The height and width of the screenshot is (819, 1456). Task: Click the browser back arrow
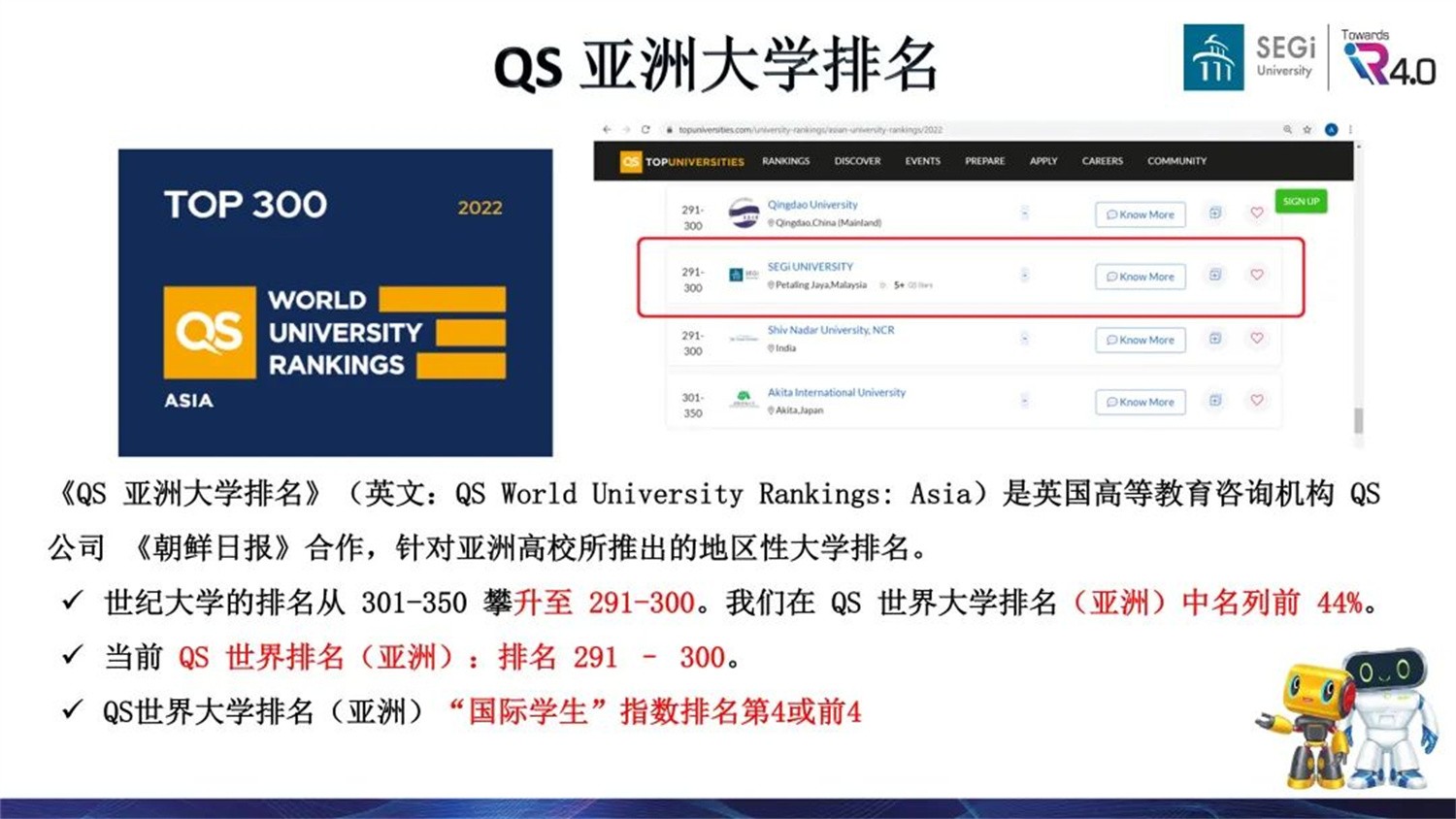[x=607, y=129]
